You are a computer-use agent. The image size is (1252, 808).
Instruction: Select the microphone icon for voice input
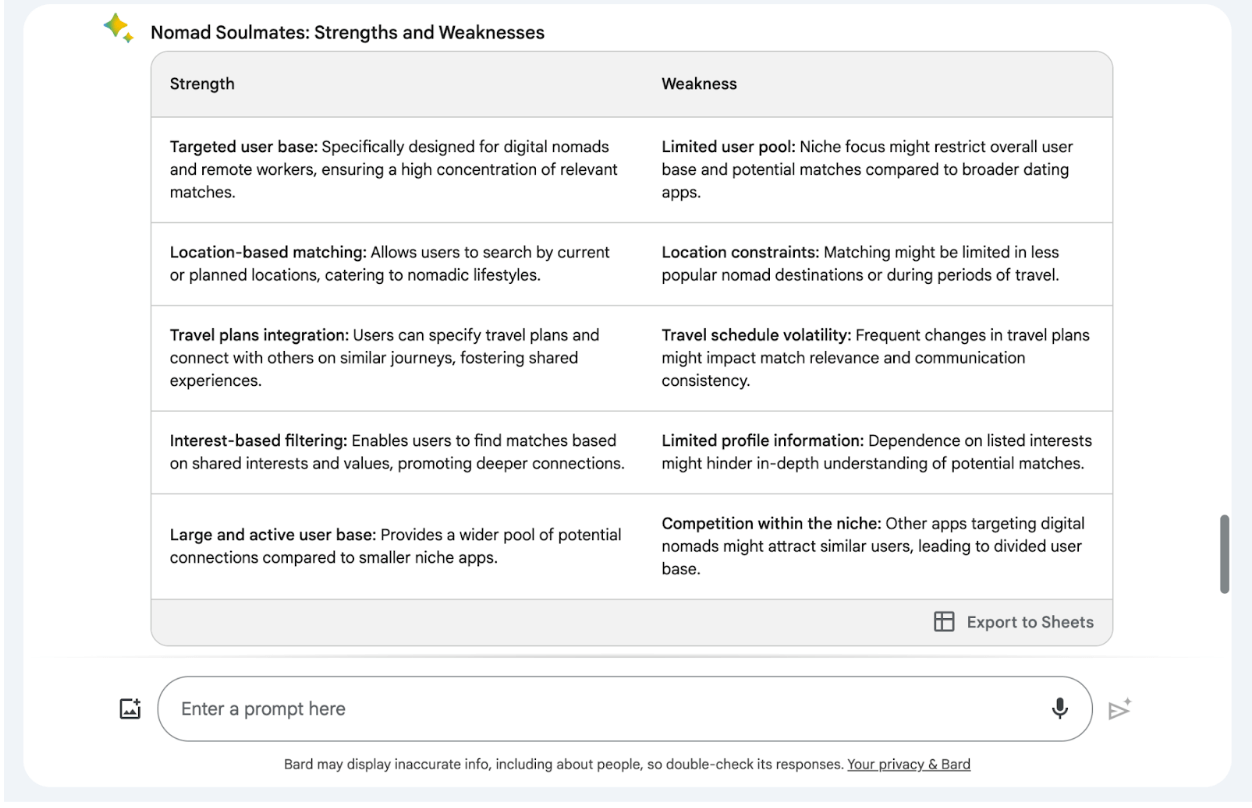pyautogui.click(x=1061, y=708)
